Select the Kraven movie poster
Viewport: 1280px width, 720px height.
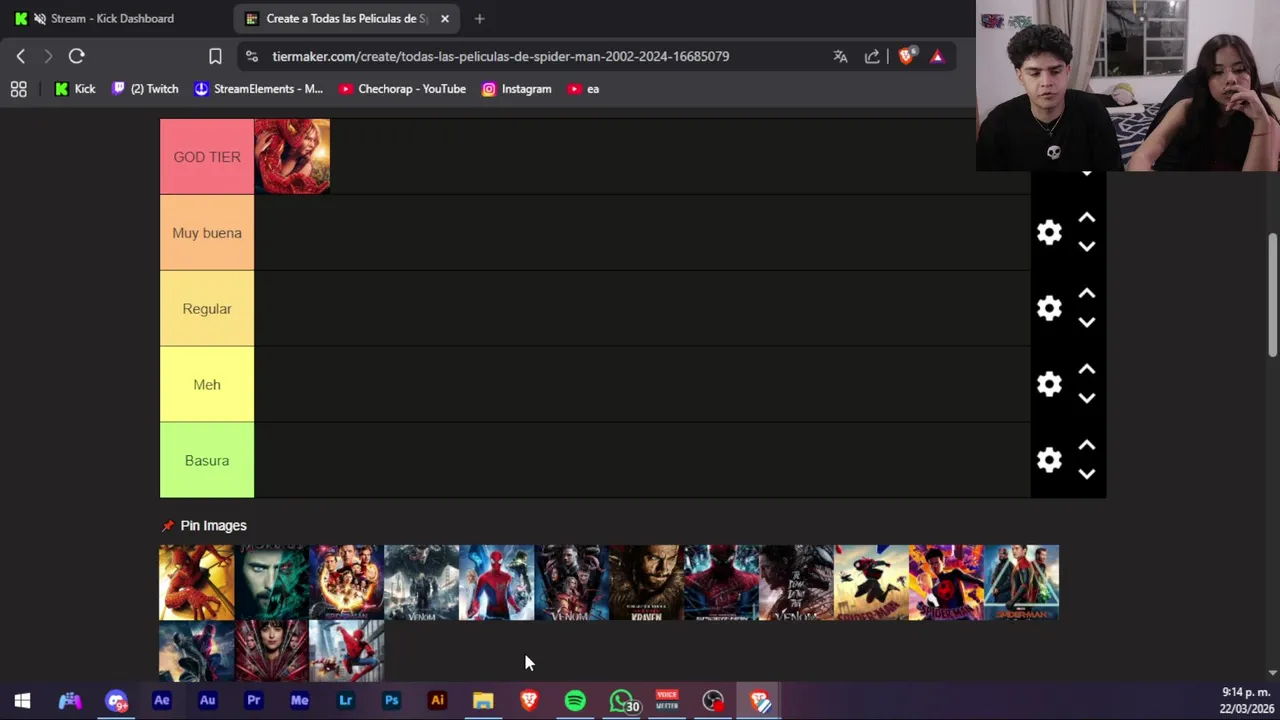pyautogui.click(x=646, y=582)
